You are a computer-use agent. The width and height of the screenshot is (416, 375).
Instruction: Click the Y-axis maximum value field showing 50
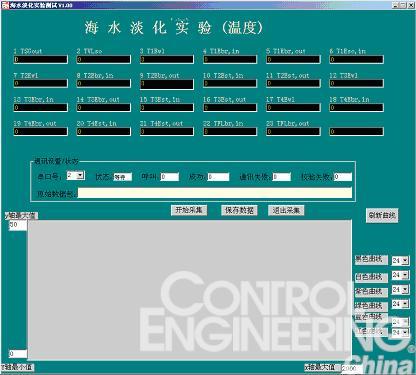tap(17, 225)
